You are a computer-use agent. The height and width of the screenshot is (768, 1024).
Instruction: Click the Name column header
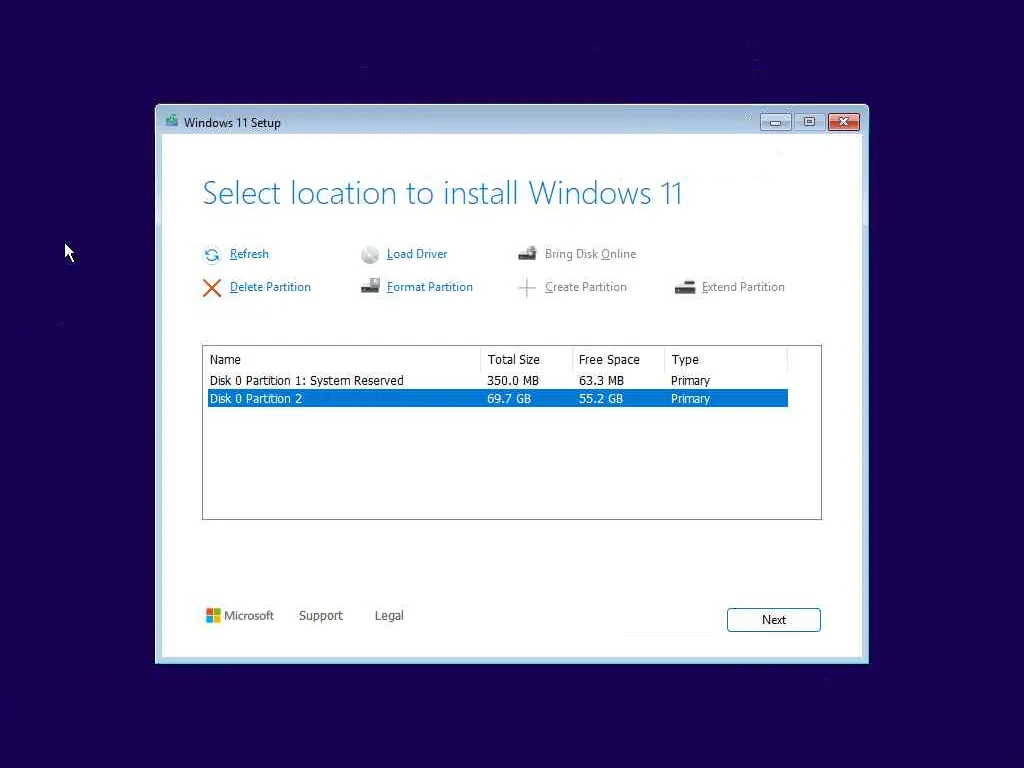point(344,359)
